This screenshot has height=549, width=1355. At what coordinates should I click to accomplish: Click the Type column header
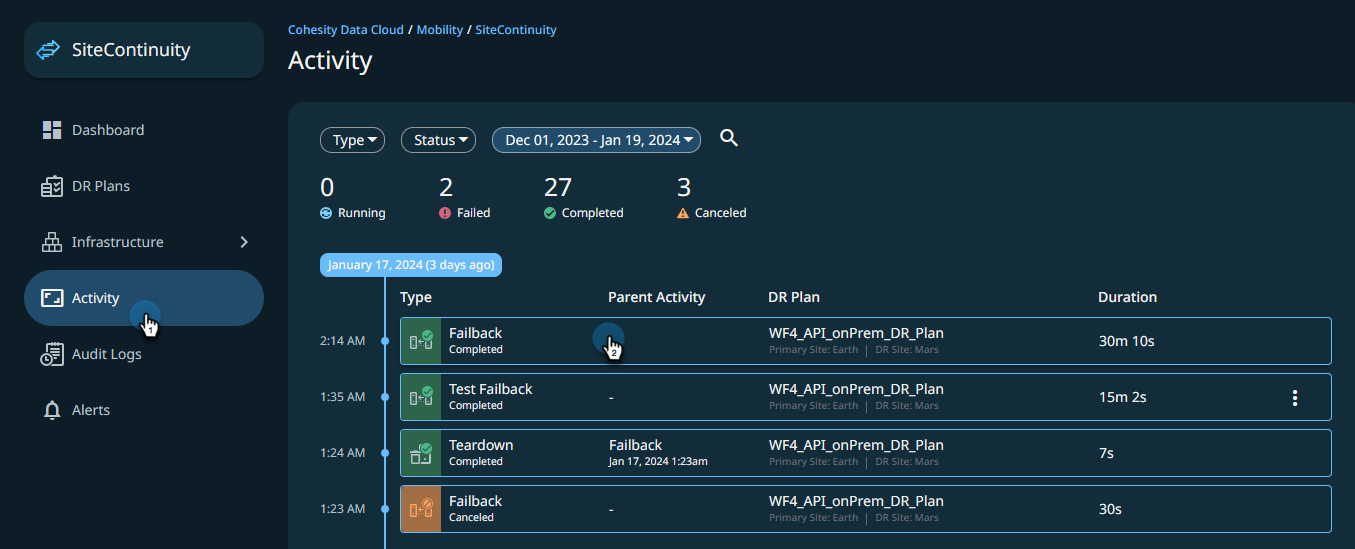click(x=416, y=297)
